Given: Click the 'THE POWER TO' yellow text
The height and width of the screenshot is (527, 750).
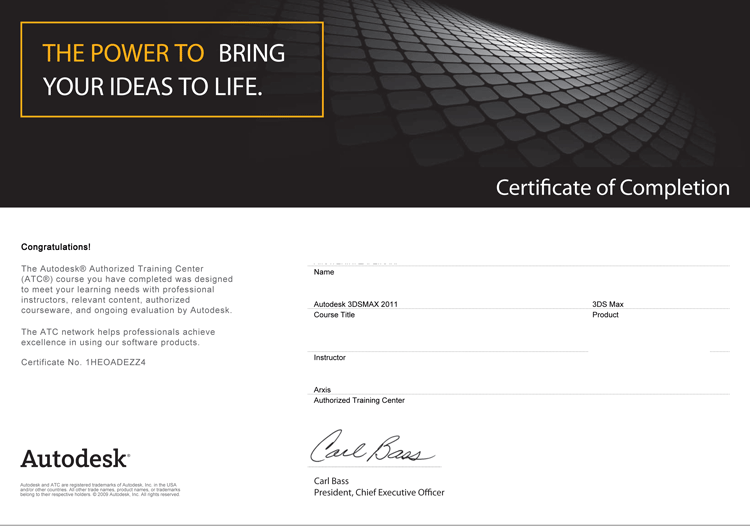Looking at the screenshot, I should 123,53.
